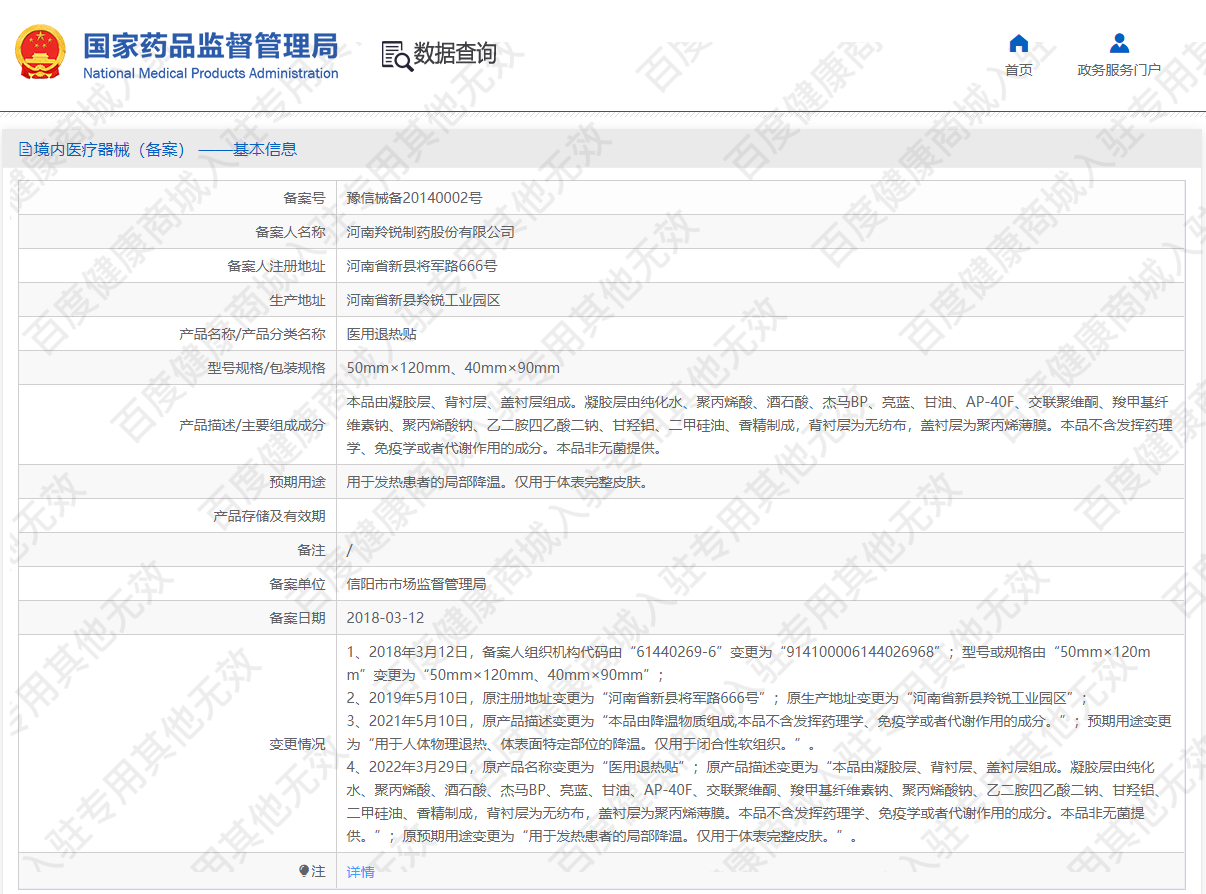The height and width of the screenshot is (894, 1206).
Task: Click the person icon above 政务服务门户
Action: (1119, 43)
